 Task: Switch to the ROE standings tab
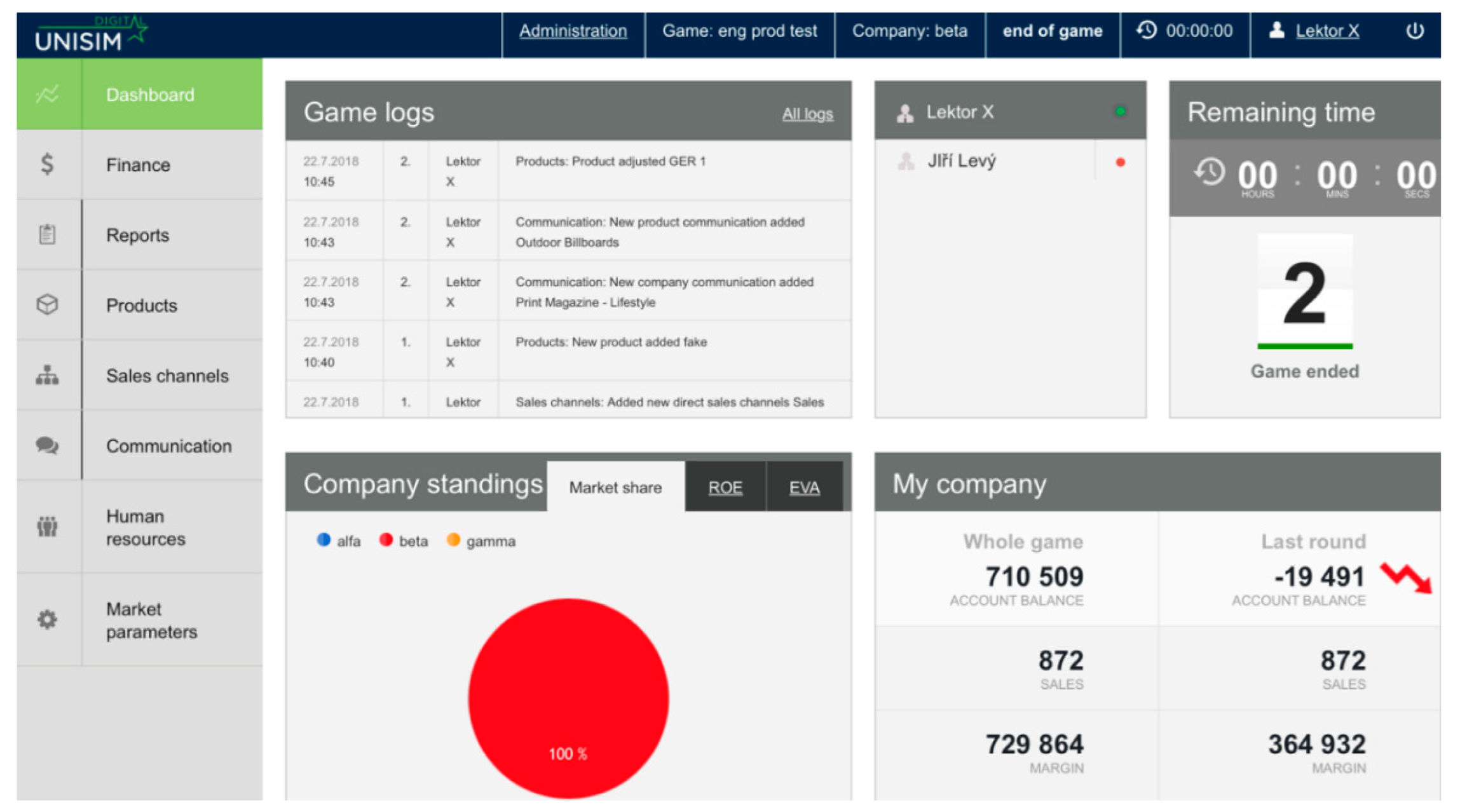(x=725, y=487)
